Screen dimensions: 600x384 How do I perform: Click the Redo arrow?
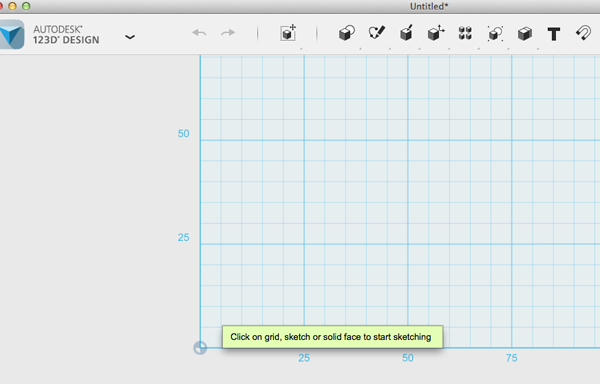tap(228, 33)
